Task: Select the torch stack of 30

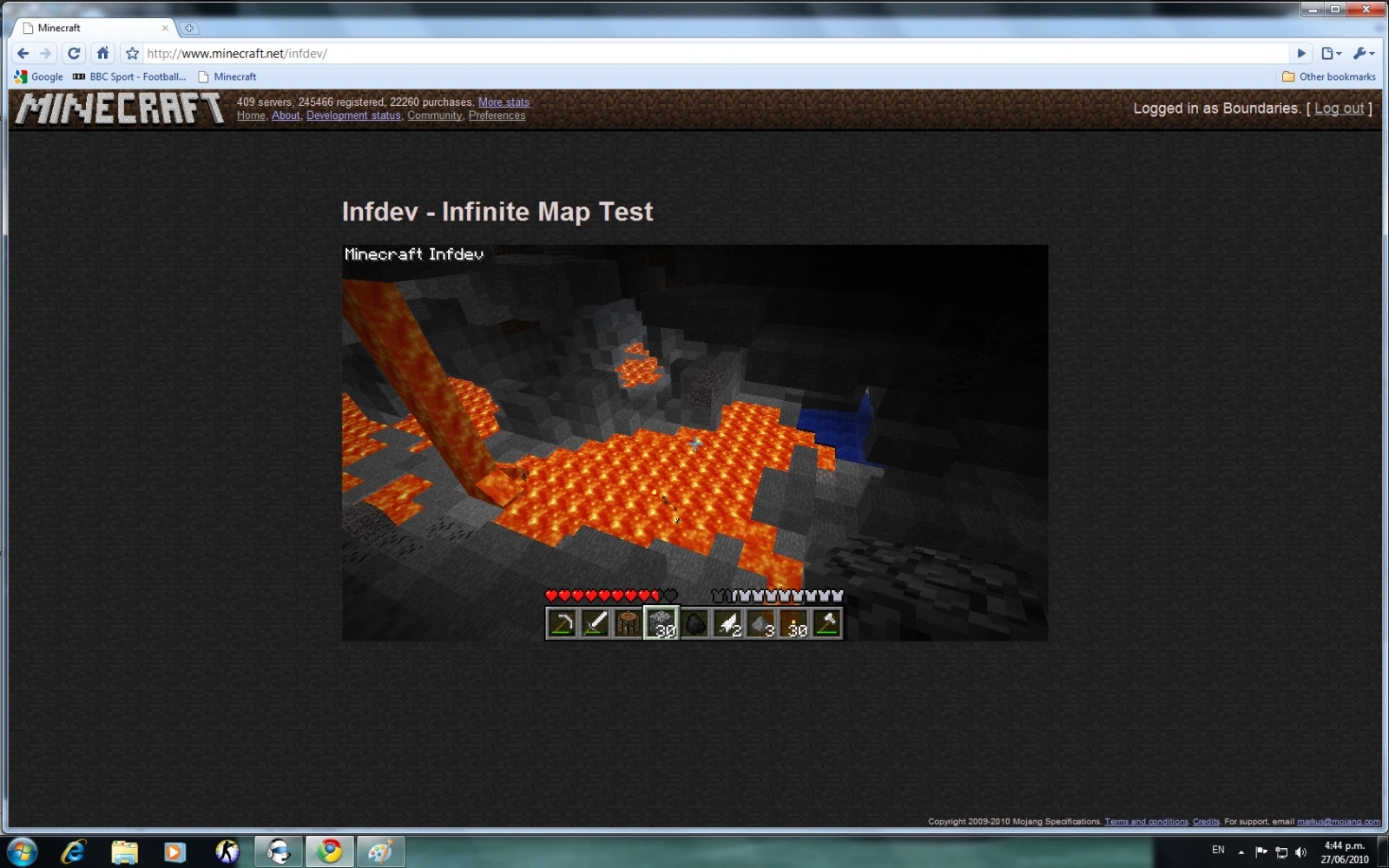Action: point(793,623)
